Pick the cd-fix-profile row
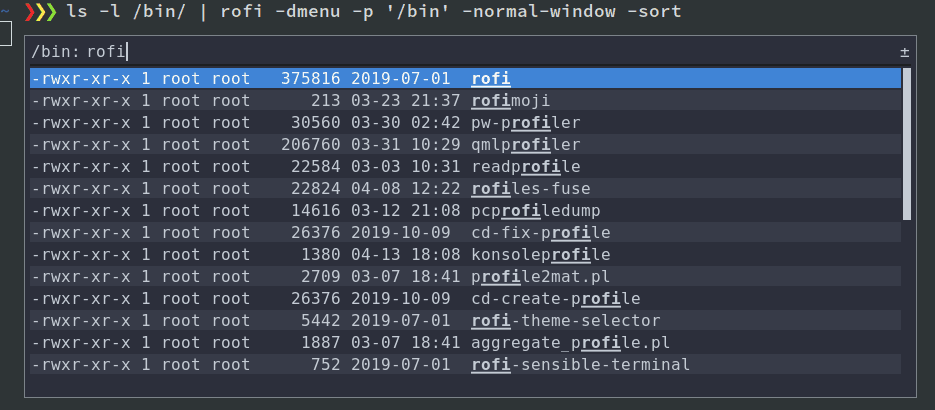The width and height of the screenshot is (935, 410). click(x=465, y=232)
